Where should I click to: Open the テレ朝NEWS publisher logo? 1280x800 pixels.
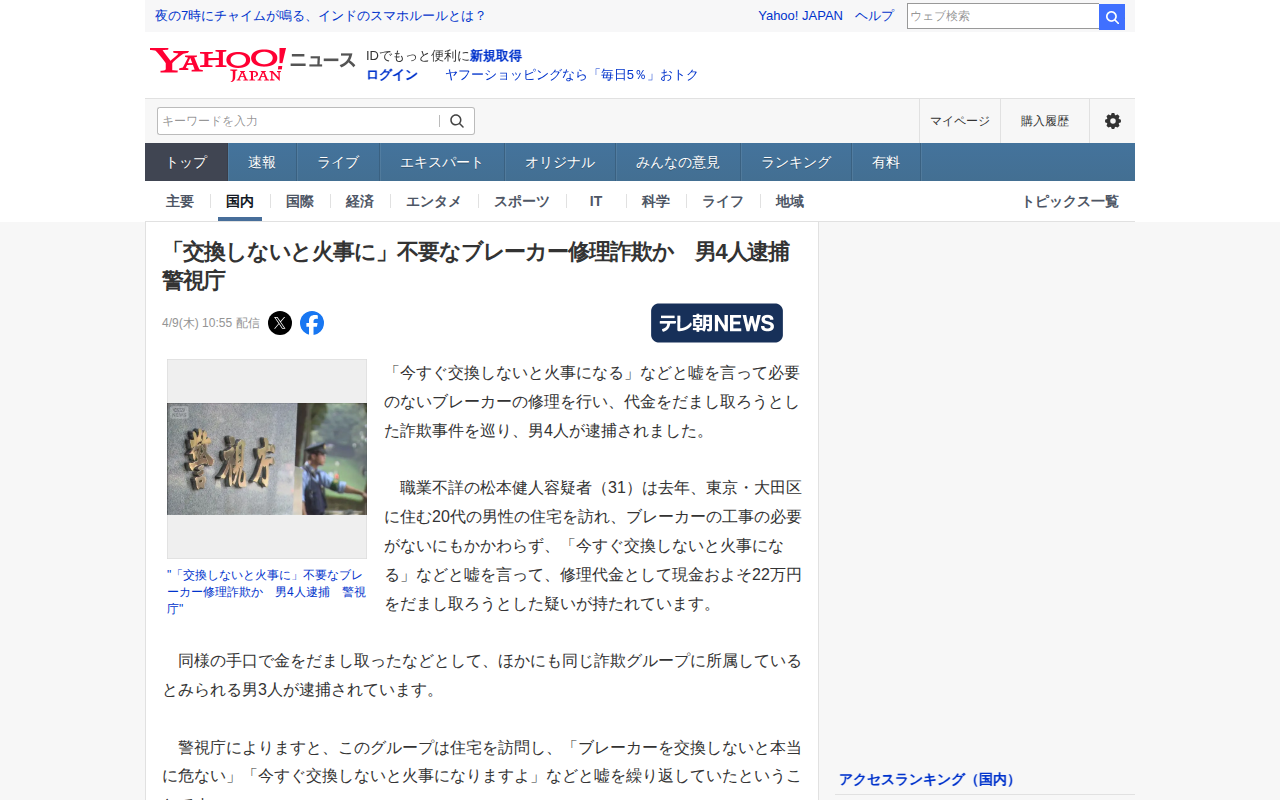(717, 323)
